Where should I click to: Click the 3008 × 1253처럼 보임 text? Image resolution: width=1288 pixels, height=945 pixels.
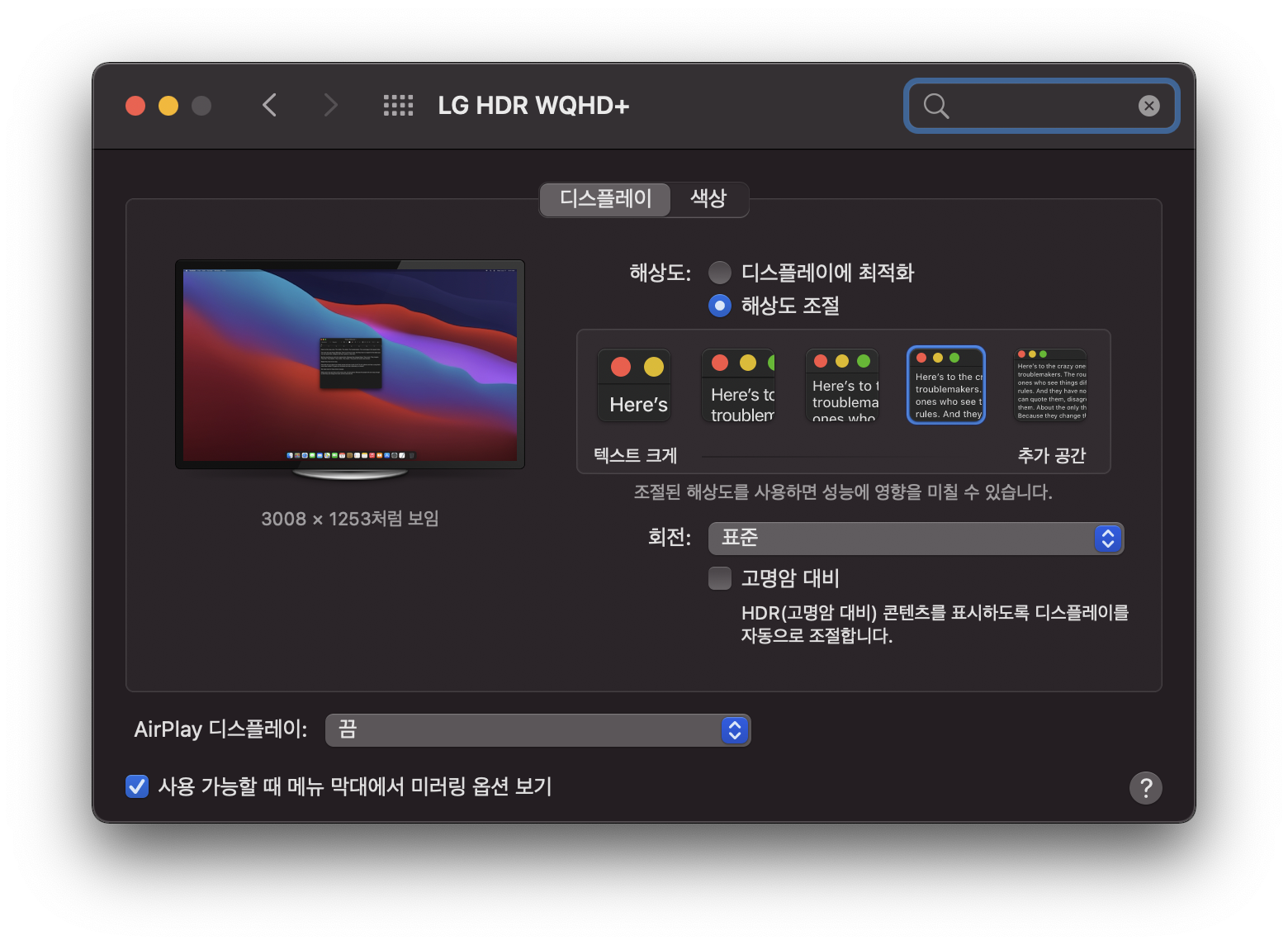point(350,519)
